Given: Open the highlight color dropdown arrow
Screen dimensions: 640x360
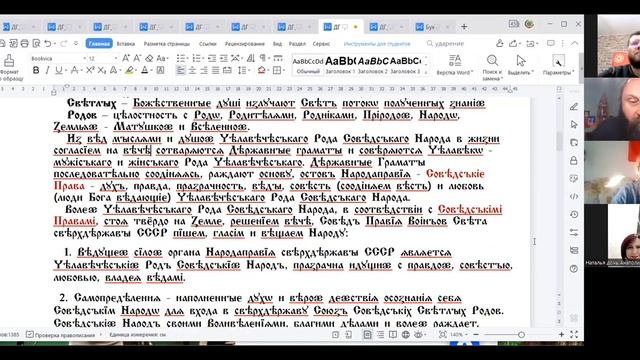Looking at the screenshot, I should point(136,70).
